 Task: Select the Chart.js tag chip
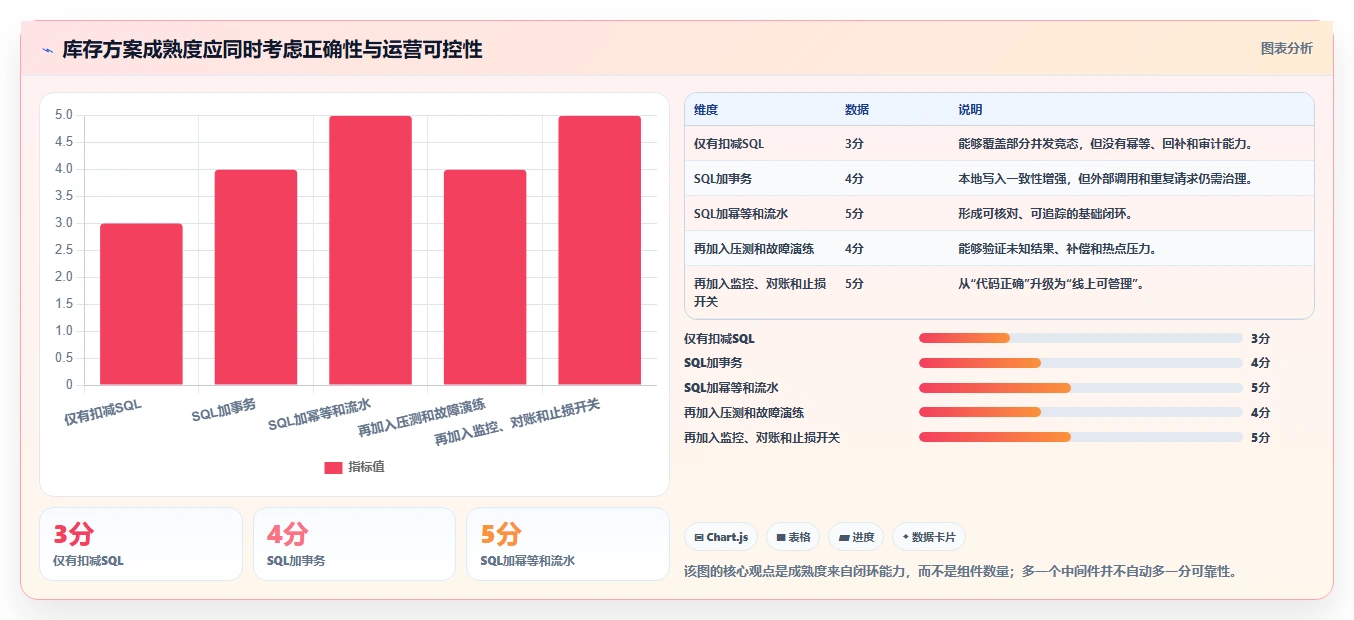click(x=721, y=537)
